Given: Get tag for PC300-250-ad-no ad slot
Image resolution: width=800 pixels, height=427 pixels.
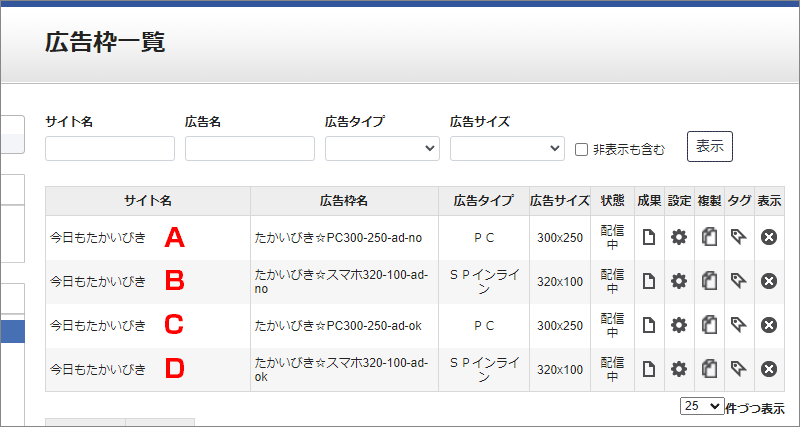Looking at the screenshot, I should [738, 237].
